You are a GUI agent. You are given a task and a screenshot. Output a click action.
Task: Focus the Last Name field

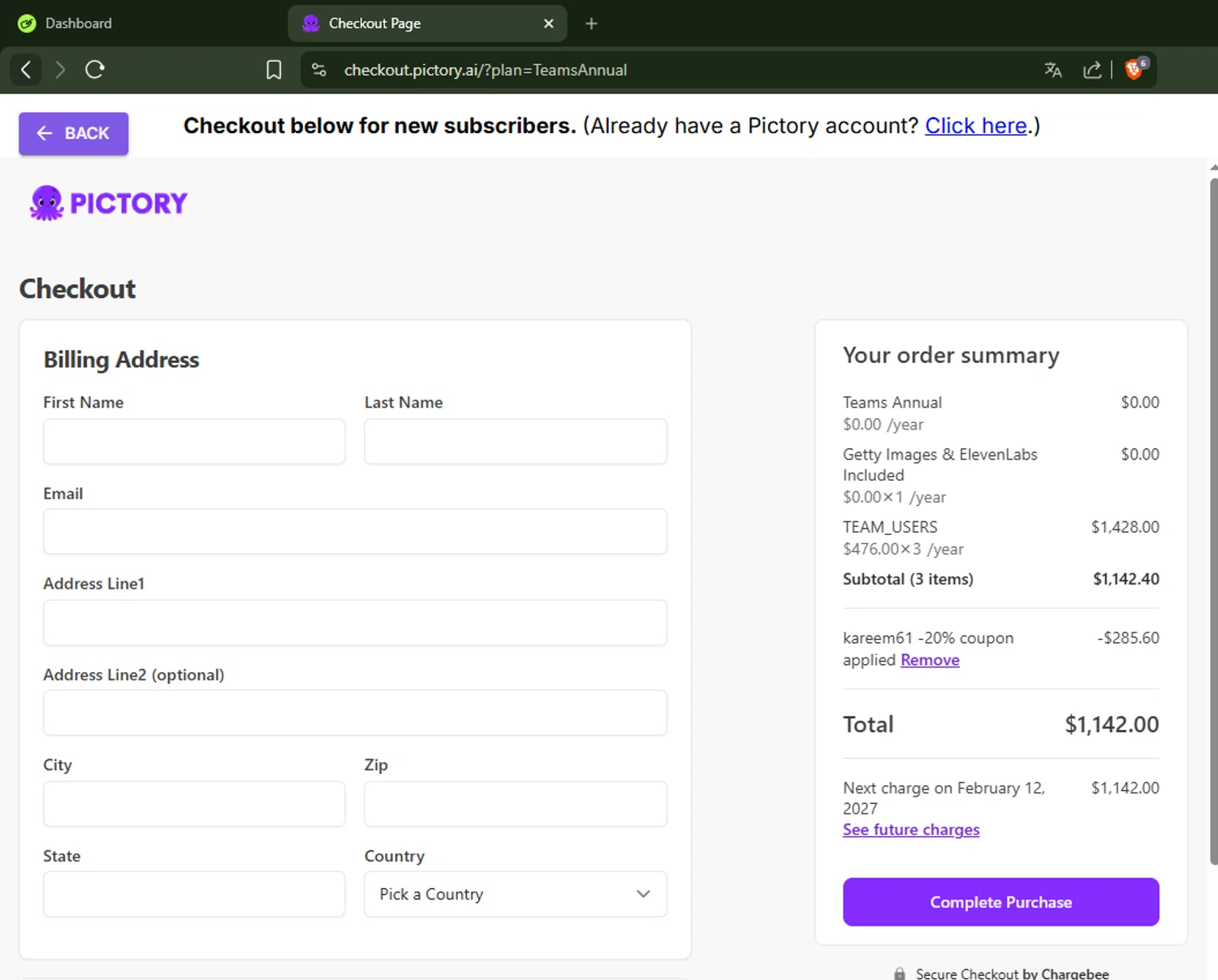point(516,442)
